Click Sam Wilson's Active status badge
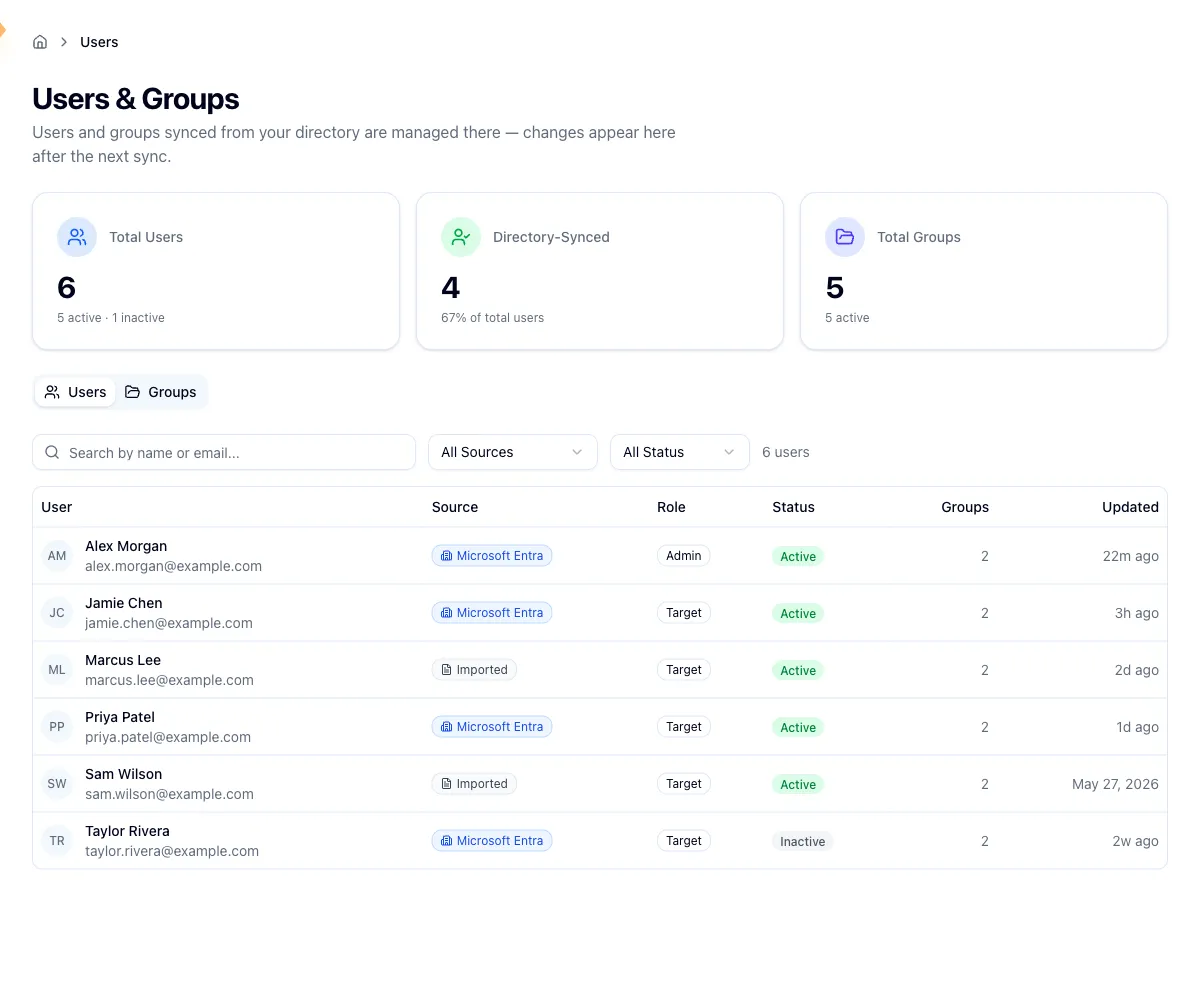 coord(798,785)
